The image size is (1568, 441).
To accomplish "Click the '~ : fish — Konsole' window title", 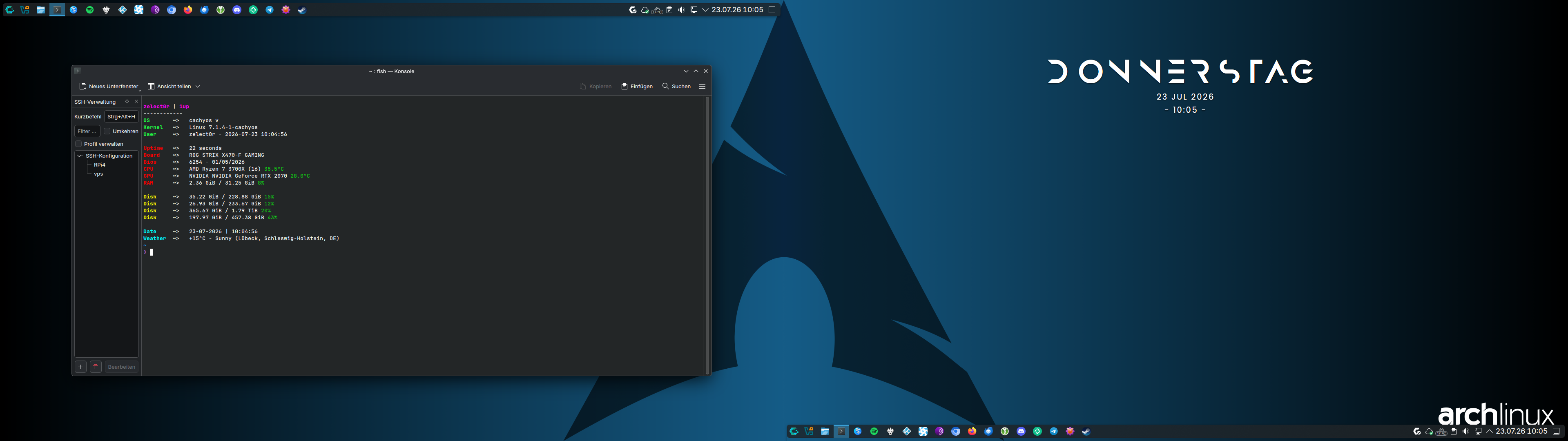I will [x=391, y=71].
